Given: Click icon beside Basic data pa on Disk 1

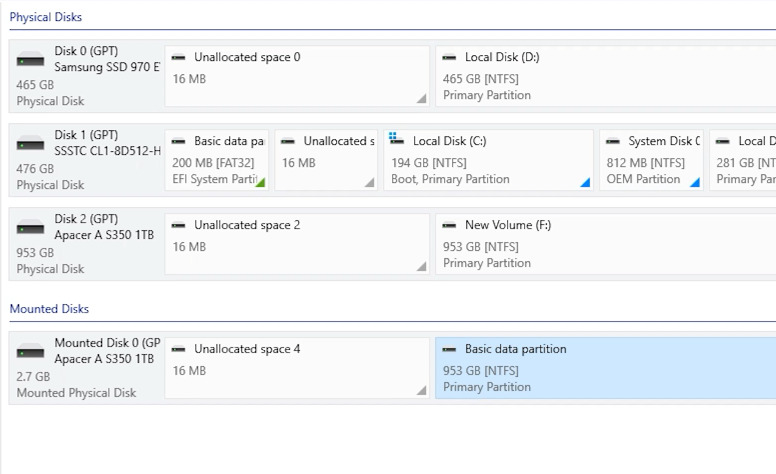Looking at the screenshot, I should tap(179, 142).
